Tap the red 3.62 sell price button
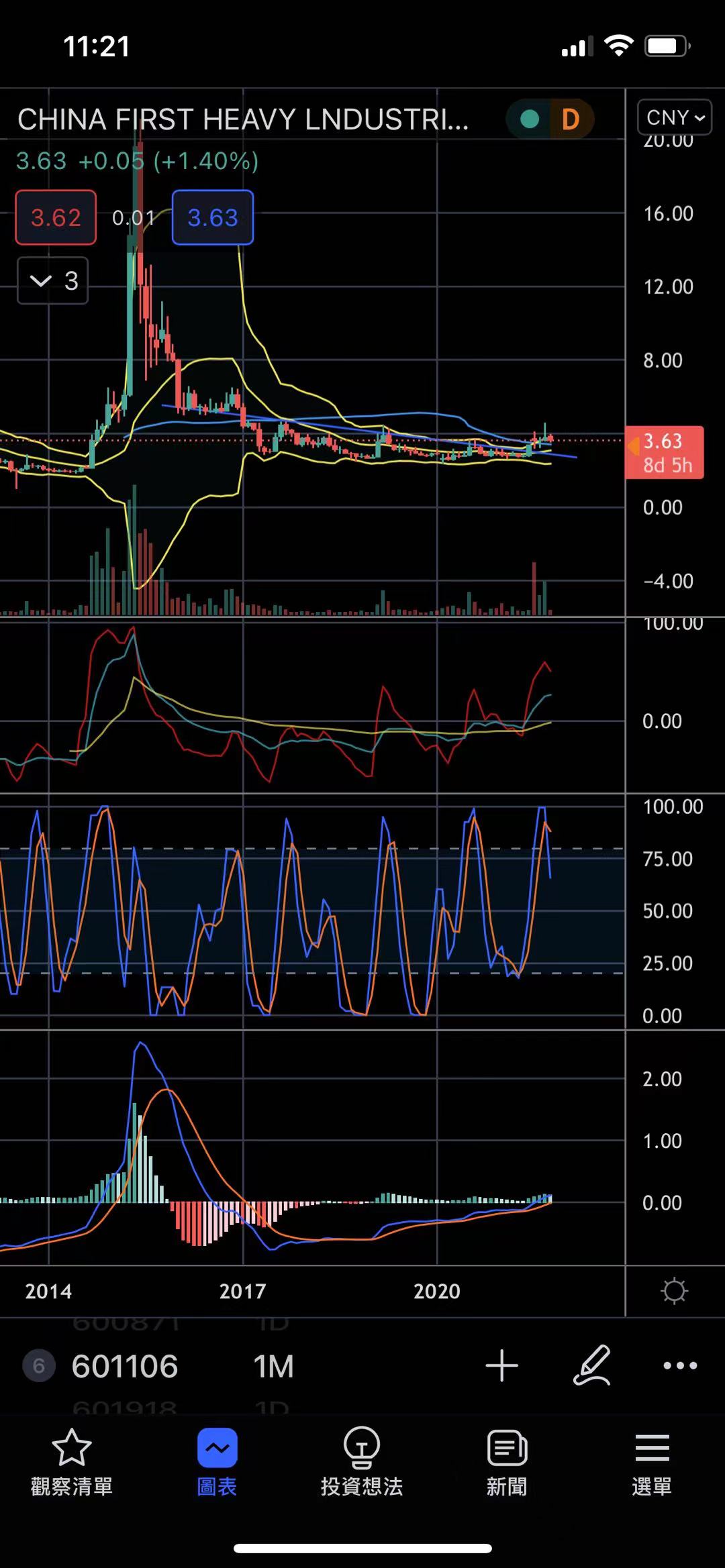The width and height of the screenshot is (725, 1568). tap(56, 217)
